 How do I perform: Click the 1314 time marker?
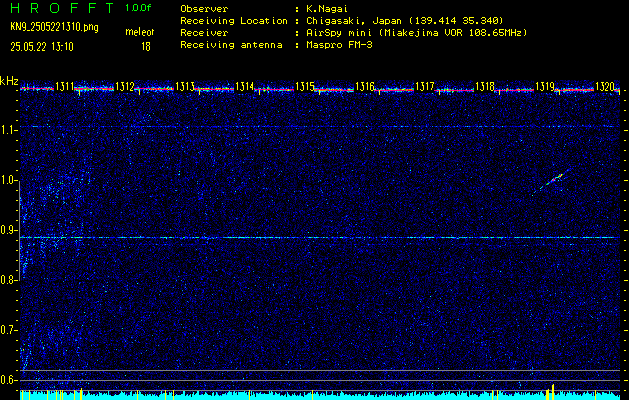[x=244, y=86]
